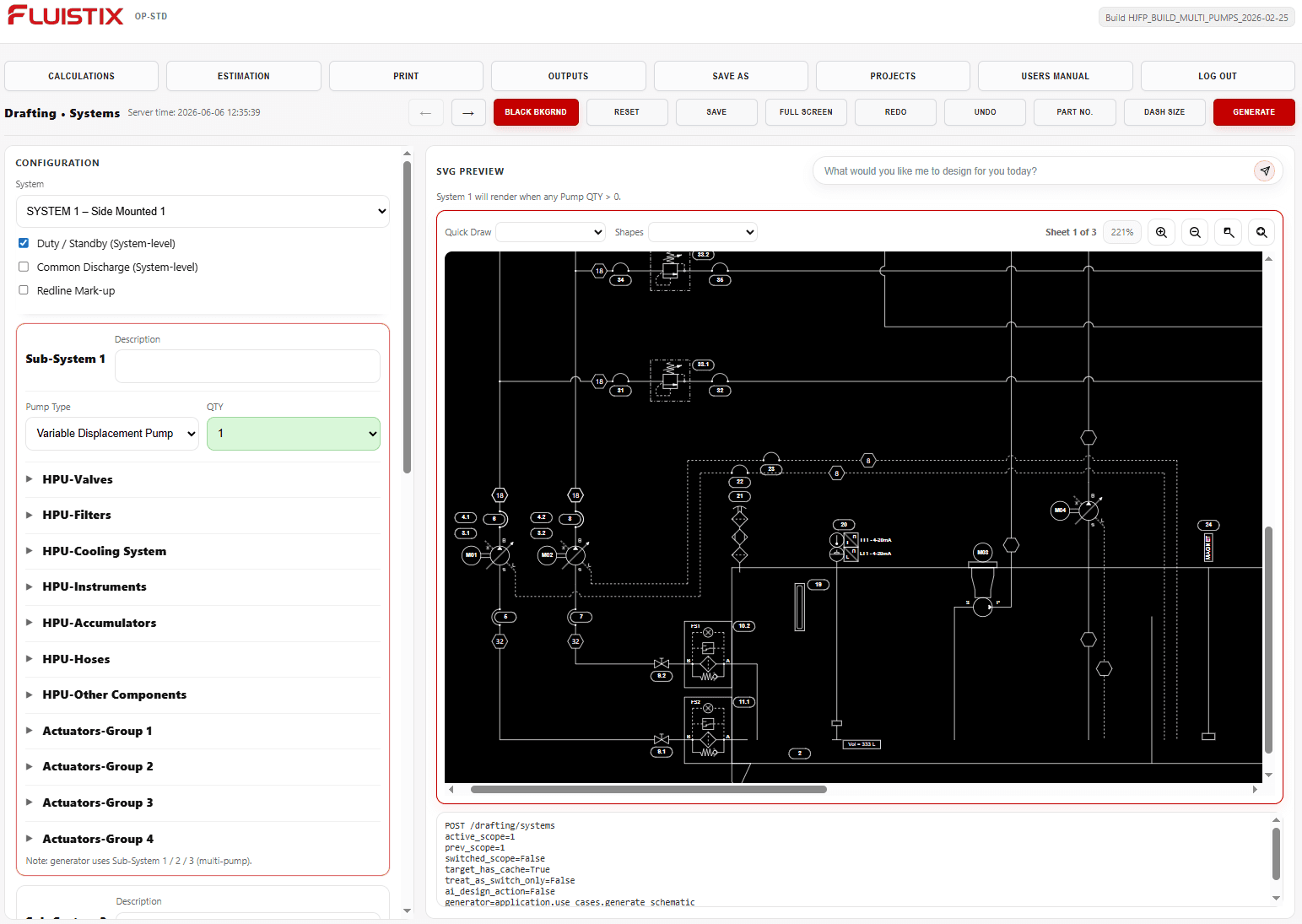Send the AI design prompt with paper-plane icon

click(x=1264, y=170)
